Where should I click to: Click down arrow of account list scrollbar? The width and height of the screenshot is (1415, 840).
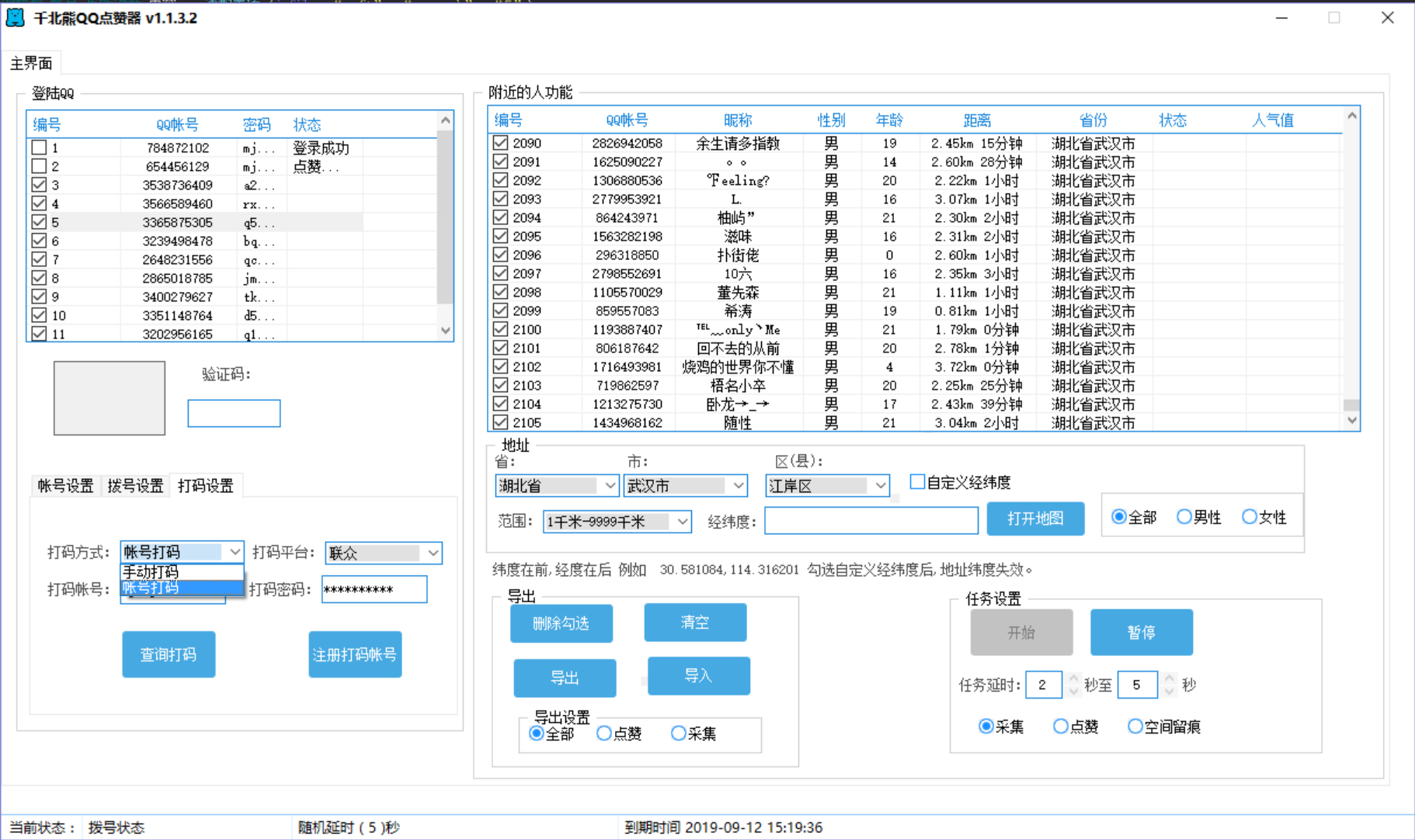(445, 331)
